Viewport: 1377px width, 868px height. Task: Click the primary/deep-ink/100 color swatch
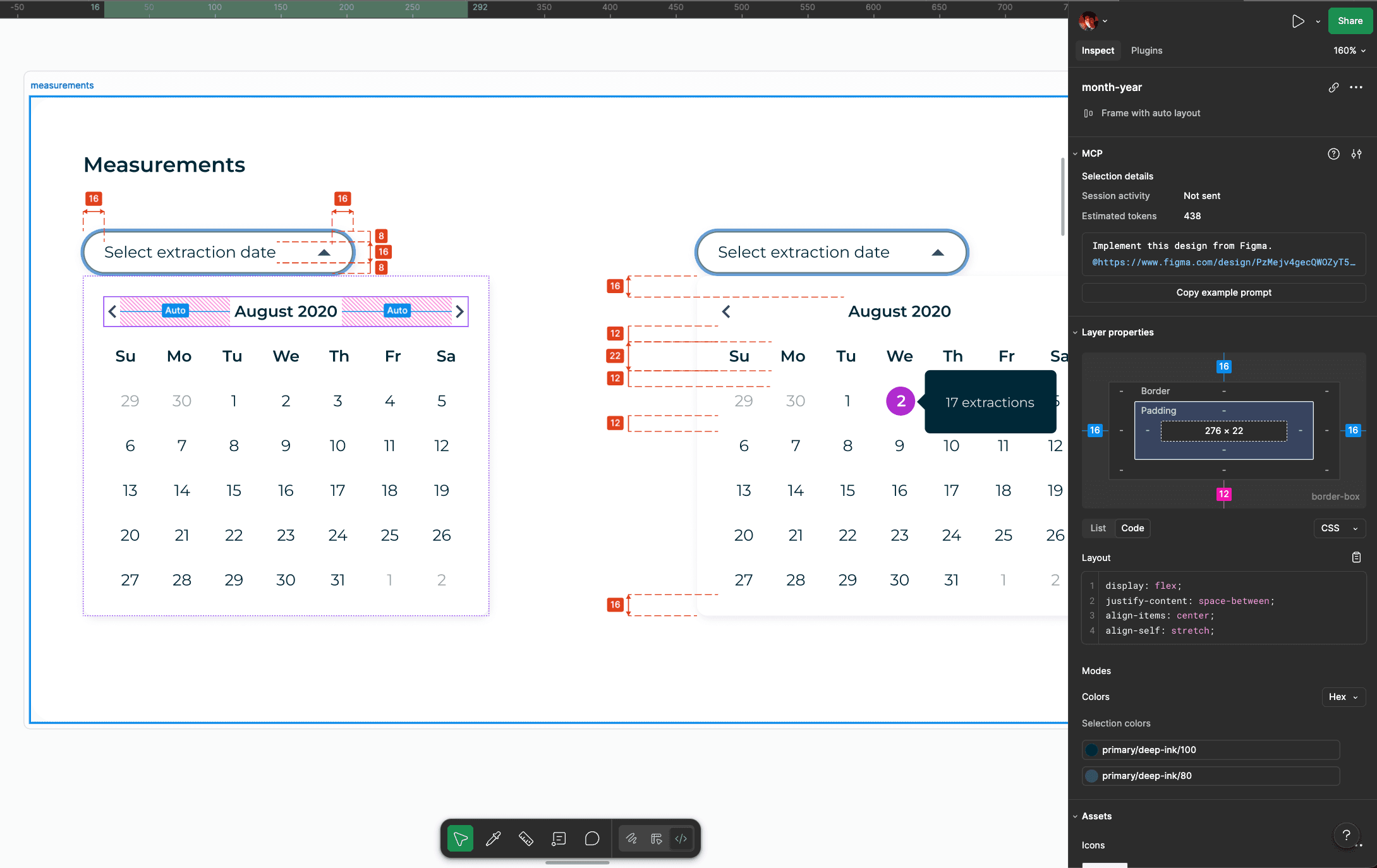click(x=1091, y=750)
